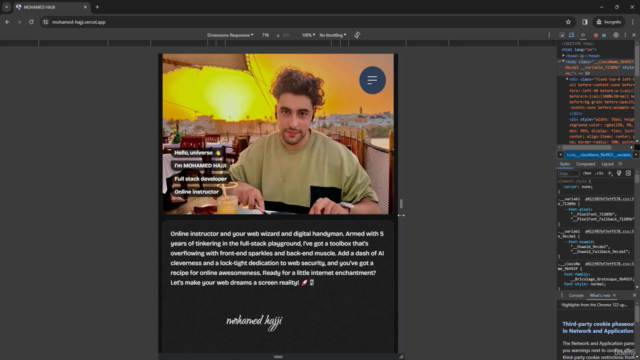Open the 100% zoom dropdown

click(x=308, y=35)
